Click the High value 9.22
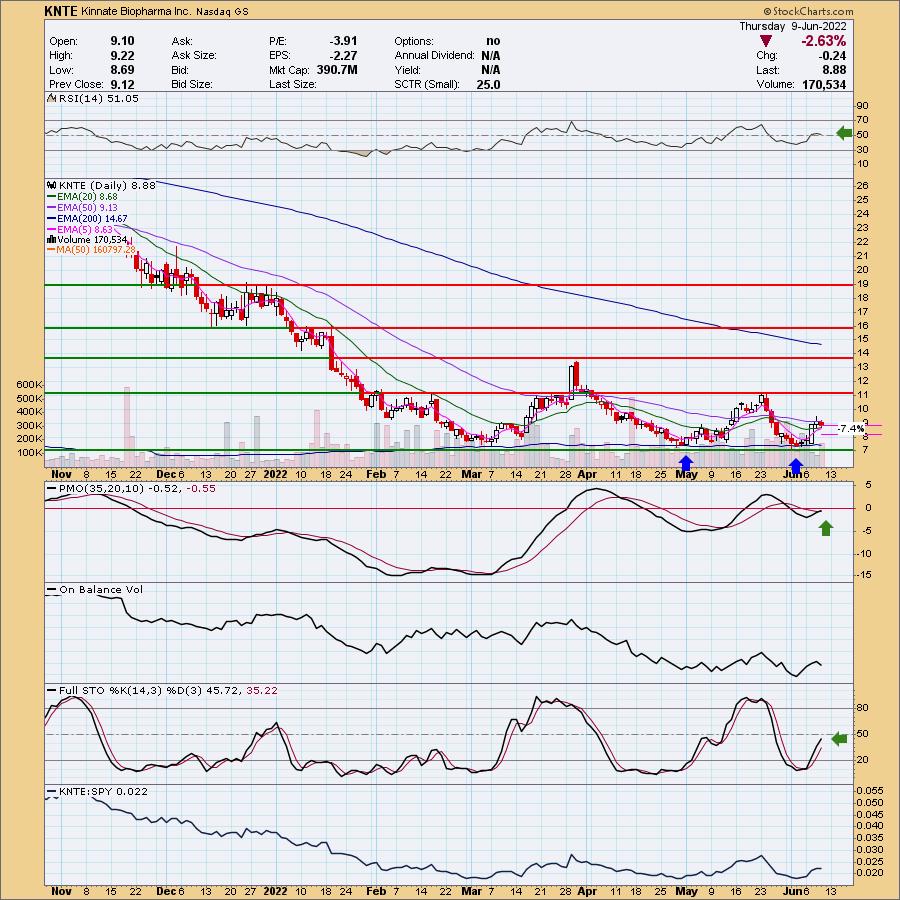Image resolution: width=900 pixels, height=900 pixels. coord(122,55)
